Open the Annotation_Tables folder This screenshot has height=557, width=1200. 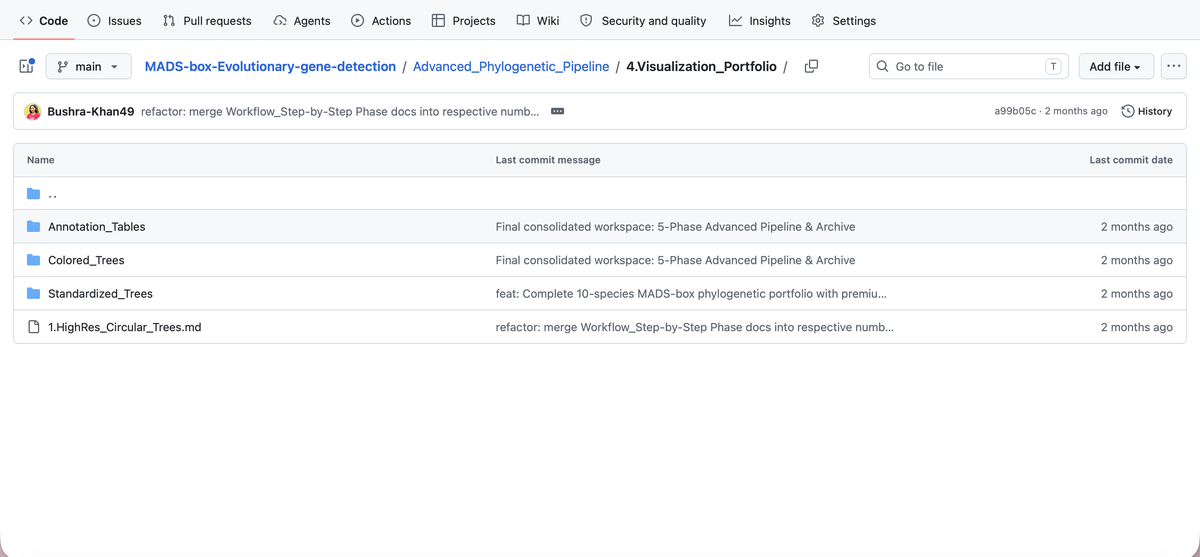click(x=97, y=227)
